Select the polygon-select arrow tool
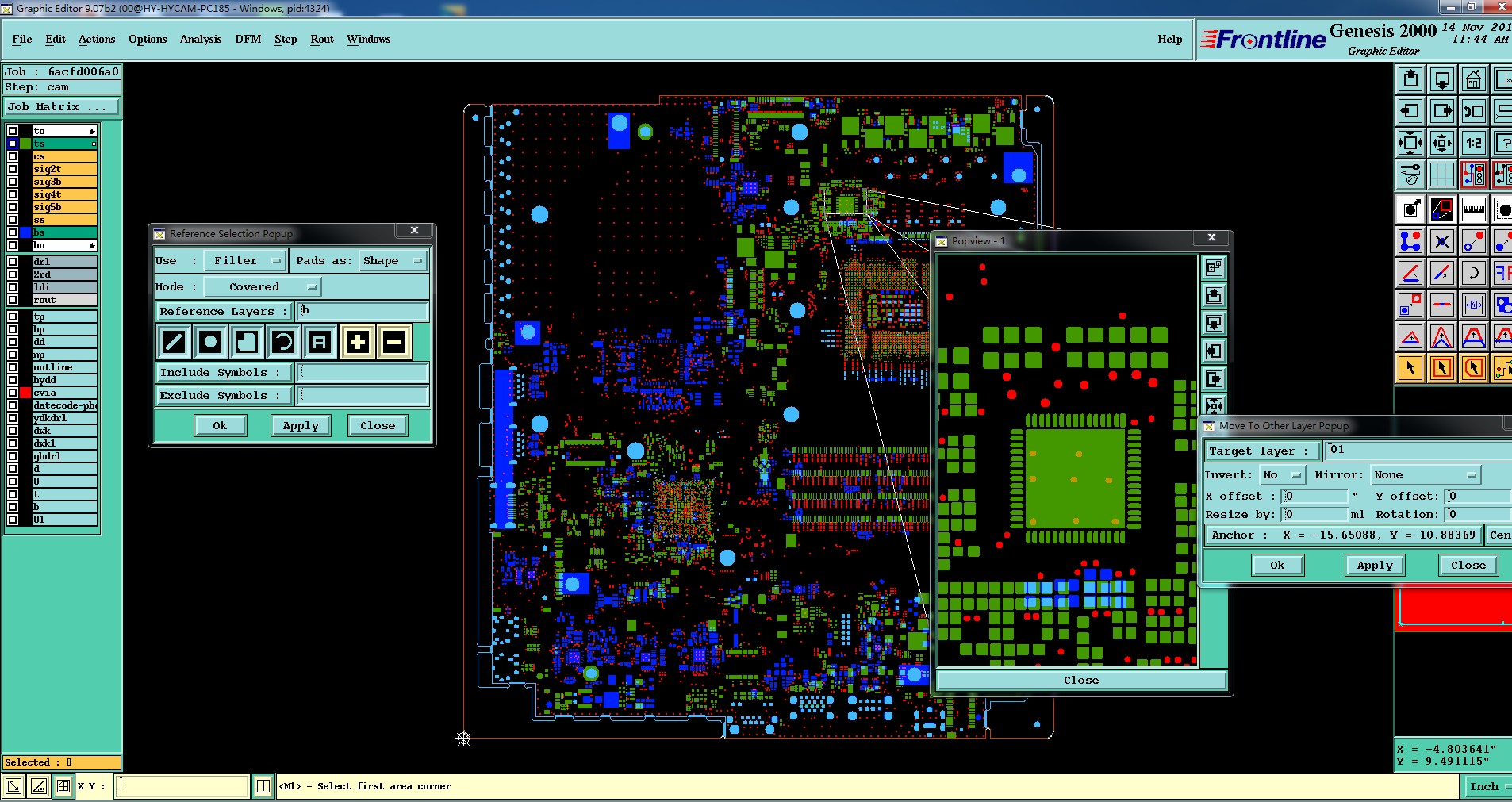 pos(1474,368)
